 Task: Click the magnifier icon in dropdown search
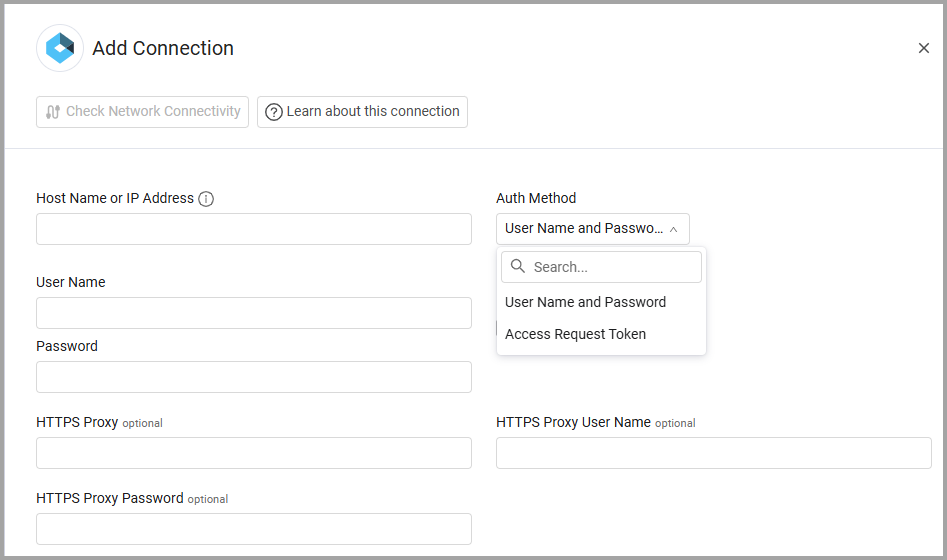pos(518,267)
